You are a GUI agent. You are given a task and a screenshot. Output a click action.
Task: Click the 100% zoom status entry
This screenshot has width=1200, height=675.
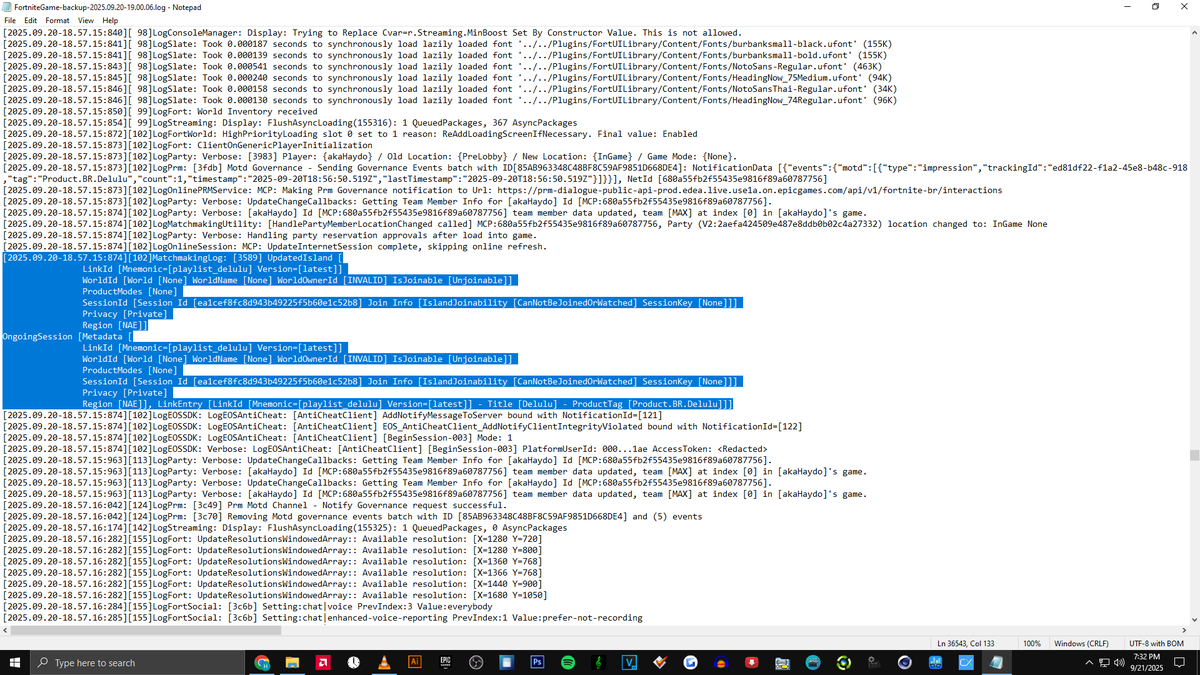1032,642
